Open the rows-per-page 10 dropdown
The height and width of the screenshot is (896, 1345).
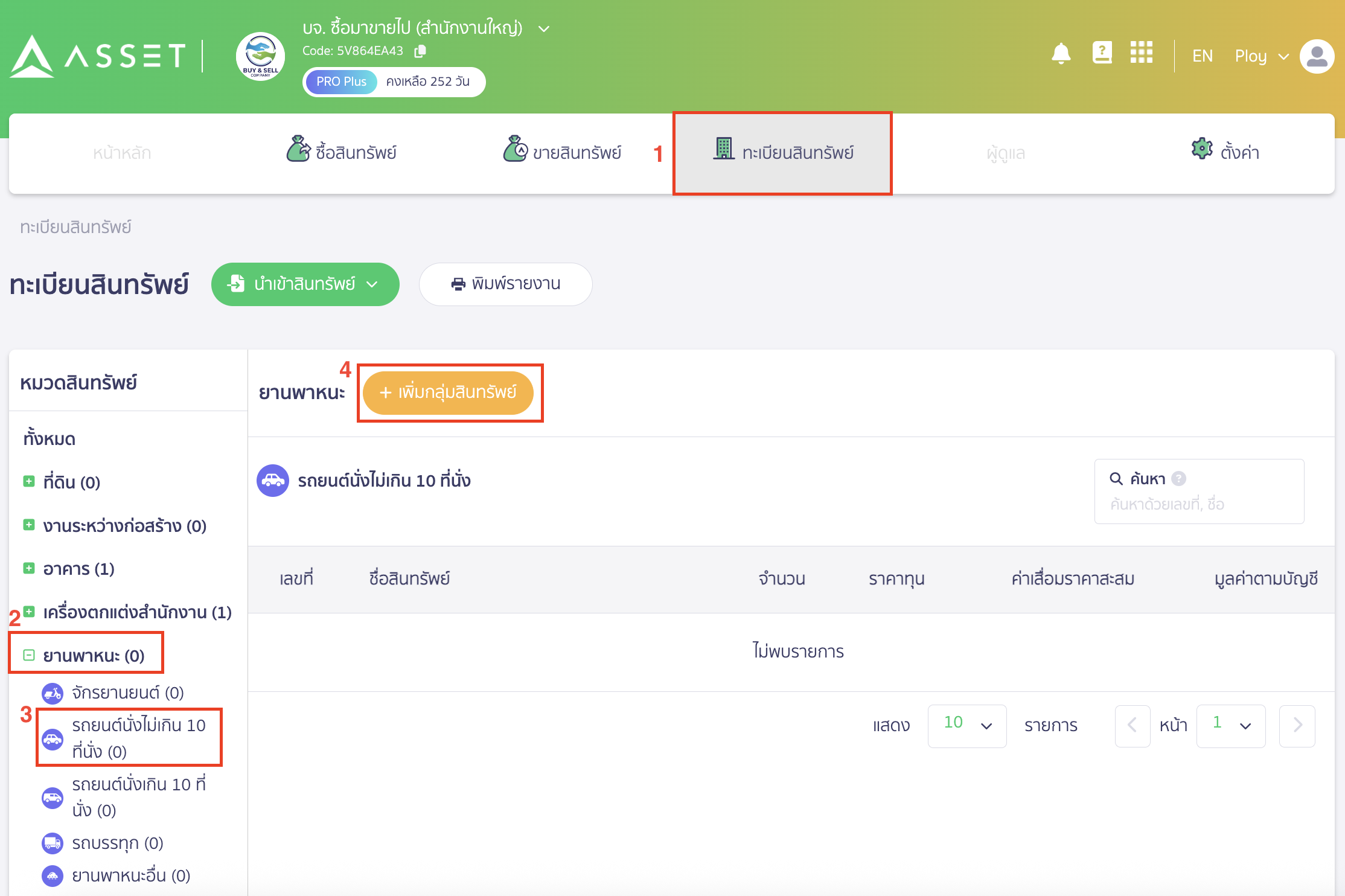pyautogui.click(x=966, y=726)
